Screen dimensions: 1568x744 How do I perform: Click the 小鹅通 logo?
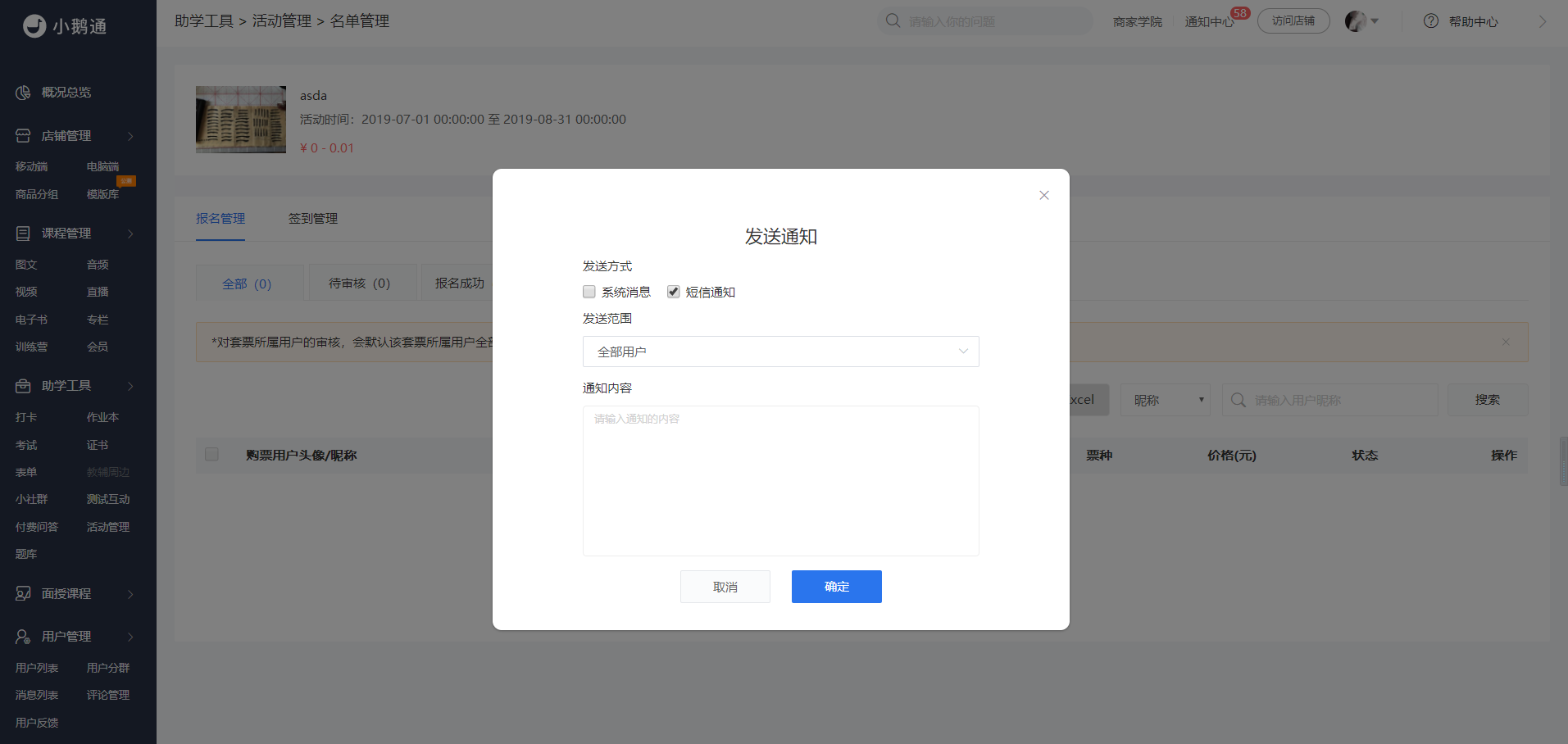tap(65, 26)
